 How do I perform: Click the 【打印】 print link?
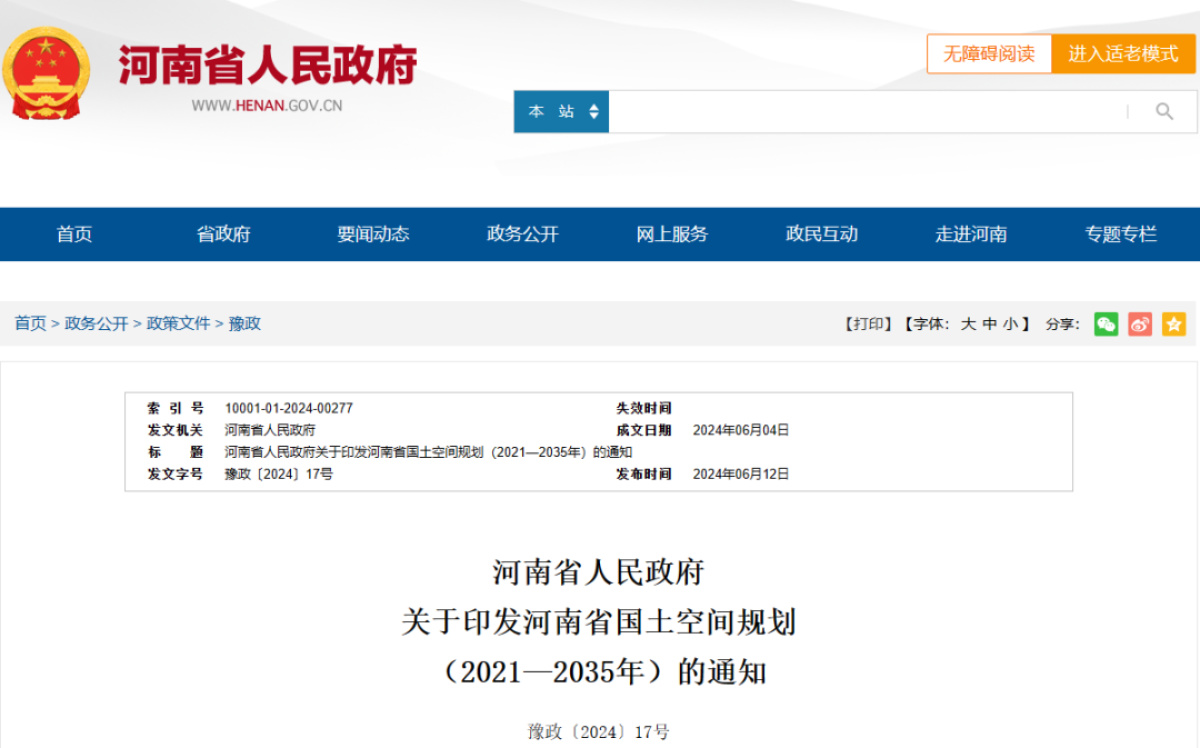[868, 324]
